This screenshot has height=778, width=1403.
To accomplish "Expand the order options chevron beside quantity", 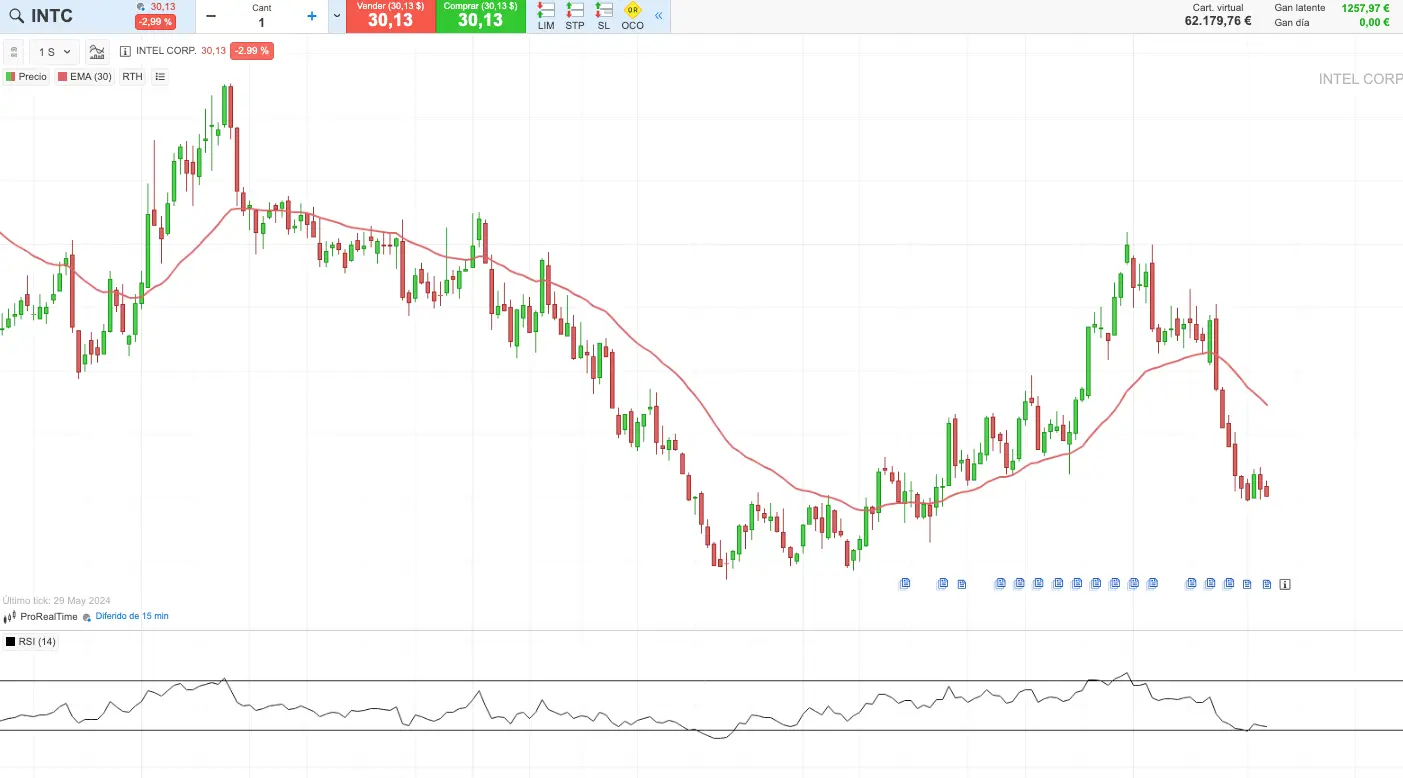I will point(337,16).
